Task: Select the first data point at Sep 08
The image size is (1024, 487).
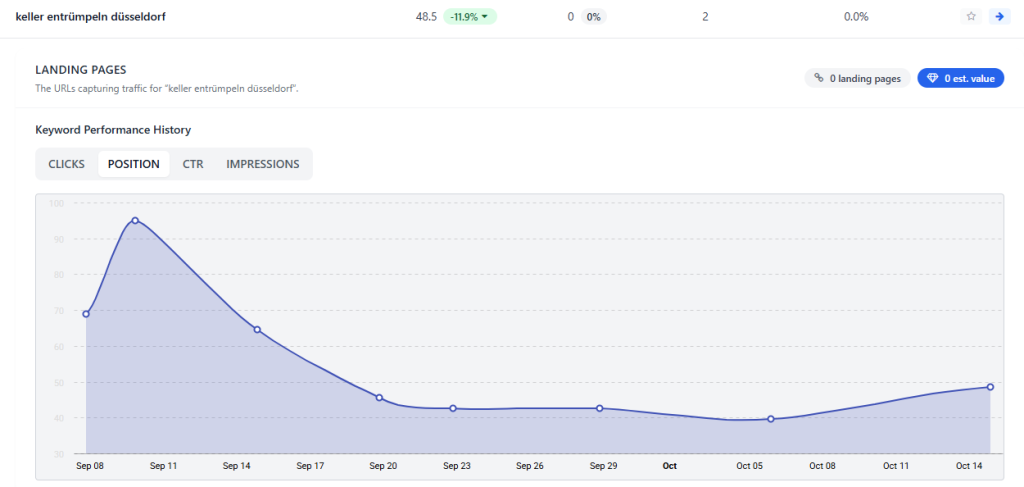Action: pyautogui.click(x=86, y=314)
